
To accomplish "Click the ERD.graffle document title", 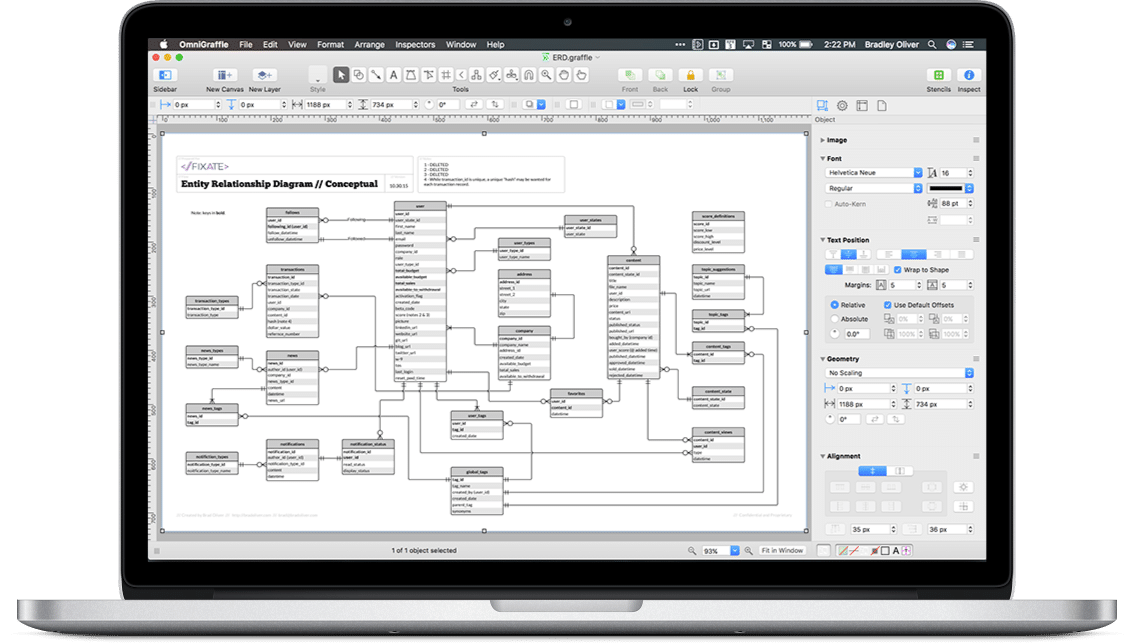I will 572,57.
